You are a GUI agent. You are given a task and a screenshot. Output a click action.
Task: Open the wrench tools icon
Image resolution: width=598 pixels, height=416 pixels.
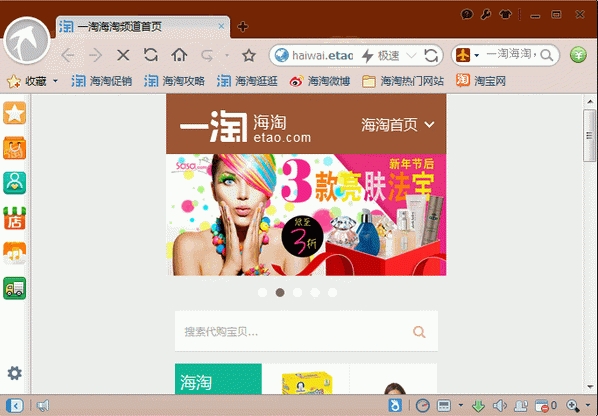coord(486,14)
